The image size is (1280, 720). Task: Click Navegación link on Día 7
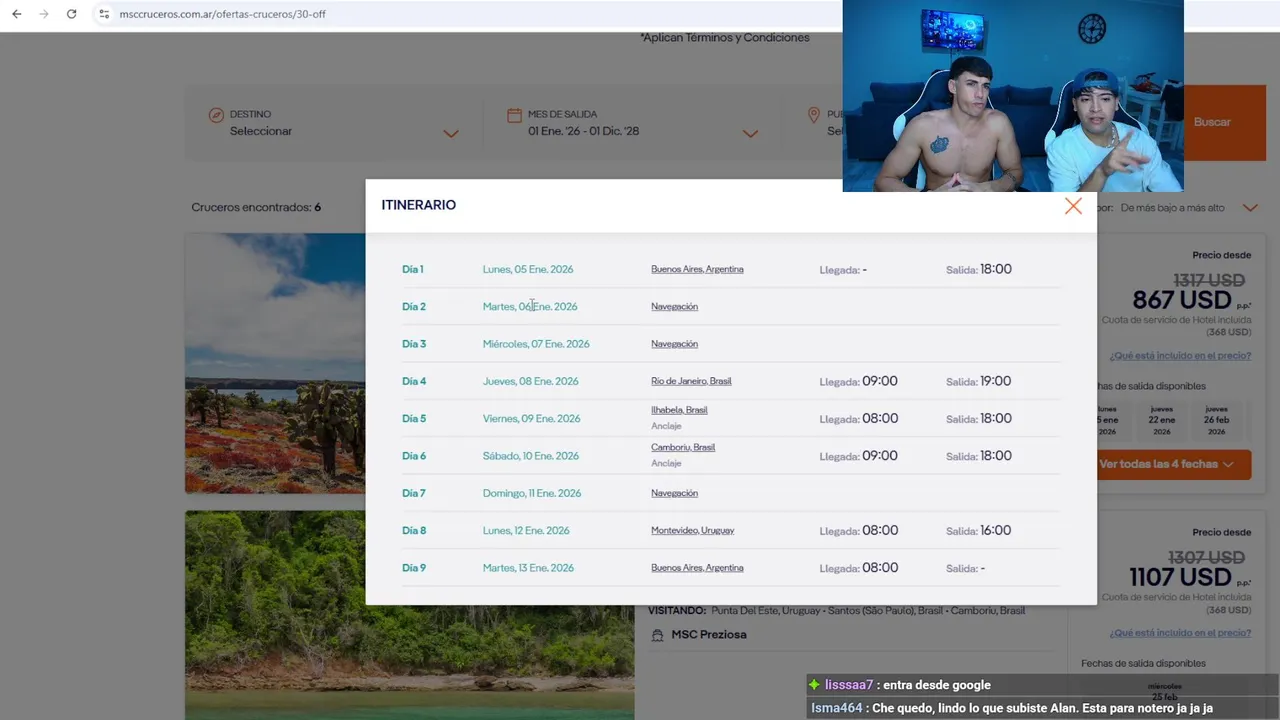click(x=674, y=493)
